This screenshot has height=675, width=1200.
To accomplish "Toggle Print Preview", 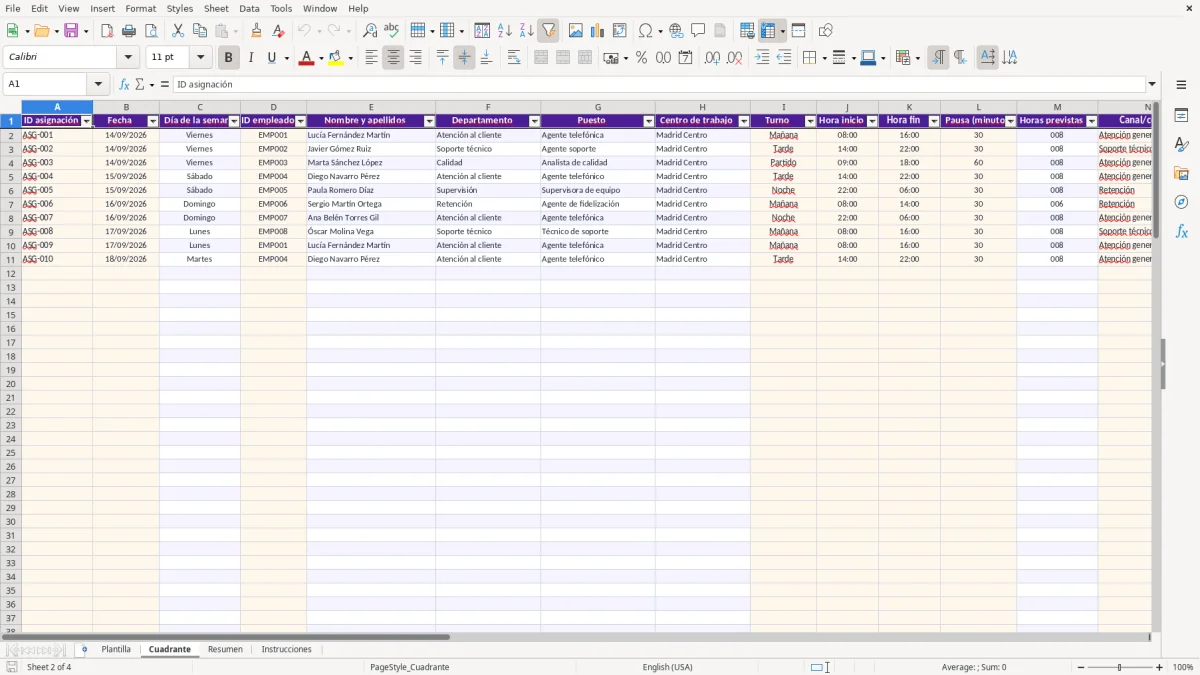I will point(151,30).
